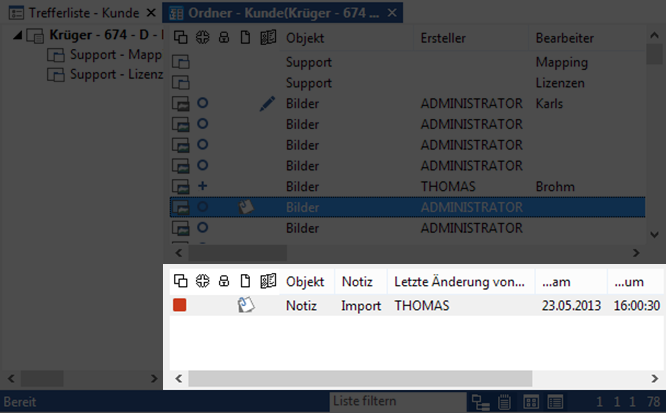The width and height of the screenshot is (666, 413).
Task: Sort by Letzte Änderung von column header
Action: click(x=460, y=281)
